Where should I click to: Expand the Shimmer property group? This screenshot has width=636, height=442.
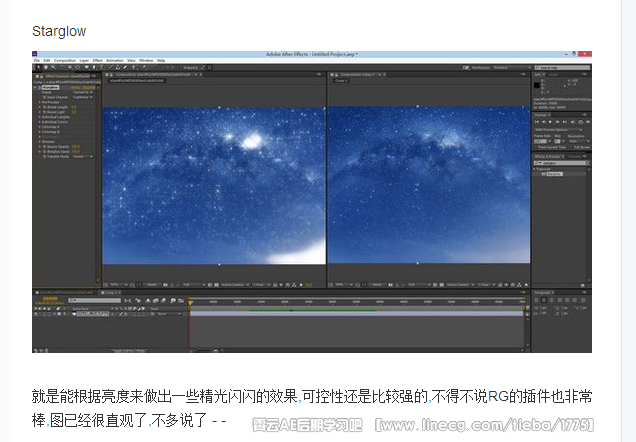click(x=39, y=142)
